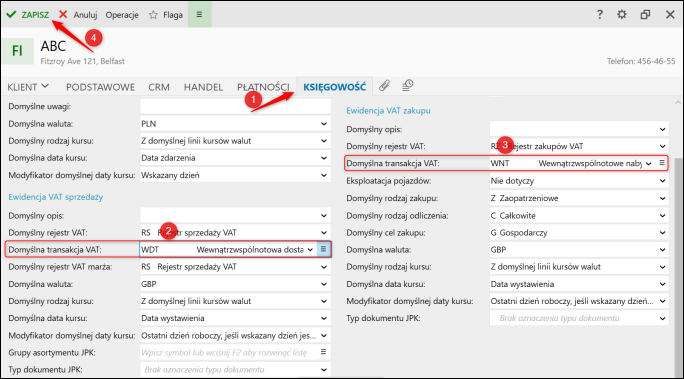The image size is (684, 379).
Task: Switch to the PODSTAWOWE tab
Action: pos(100,87)
